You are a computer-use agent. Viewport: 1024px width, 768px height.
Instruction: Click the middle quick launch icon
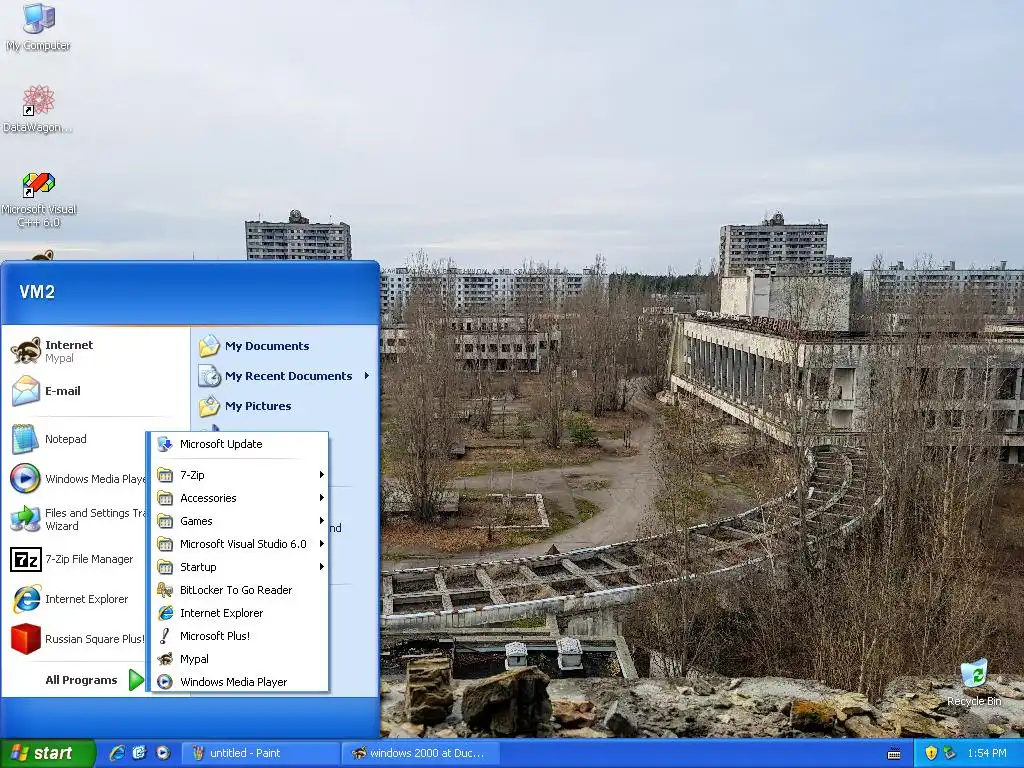tap(139, 753)
